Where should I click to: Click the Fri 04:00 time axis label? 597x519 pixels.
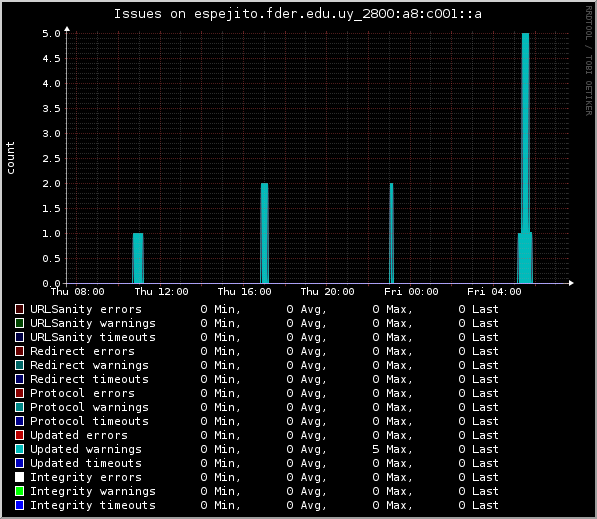coord(494,292)
